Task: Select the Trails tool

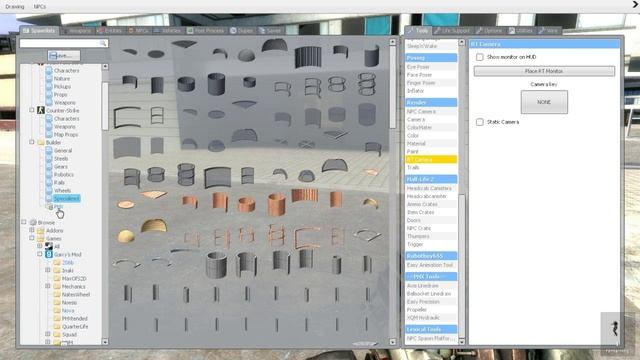Action: point(431,168)
